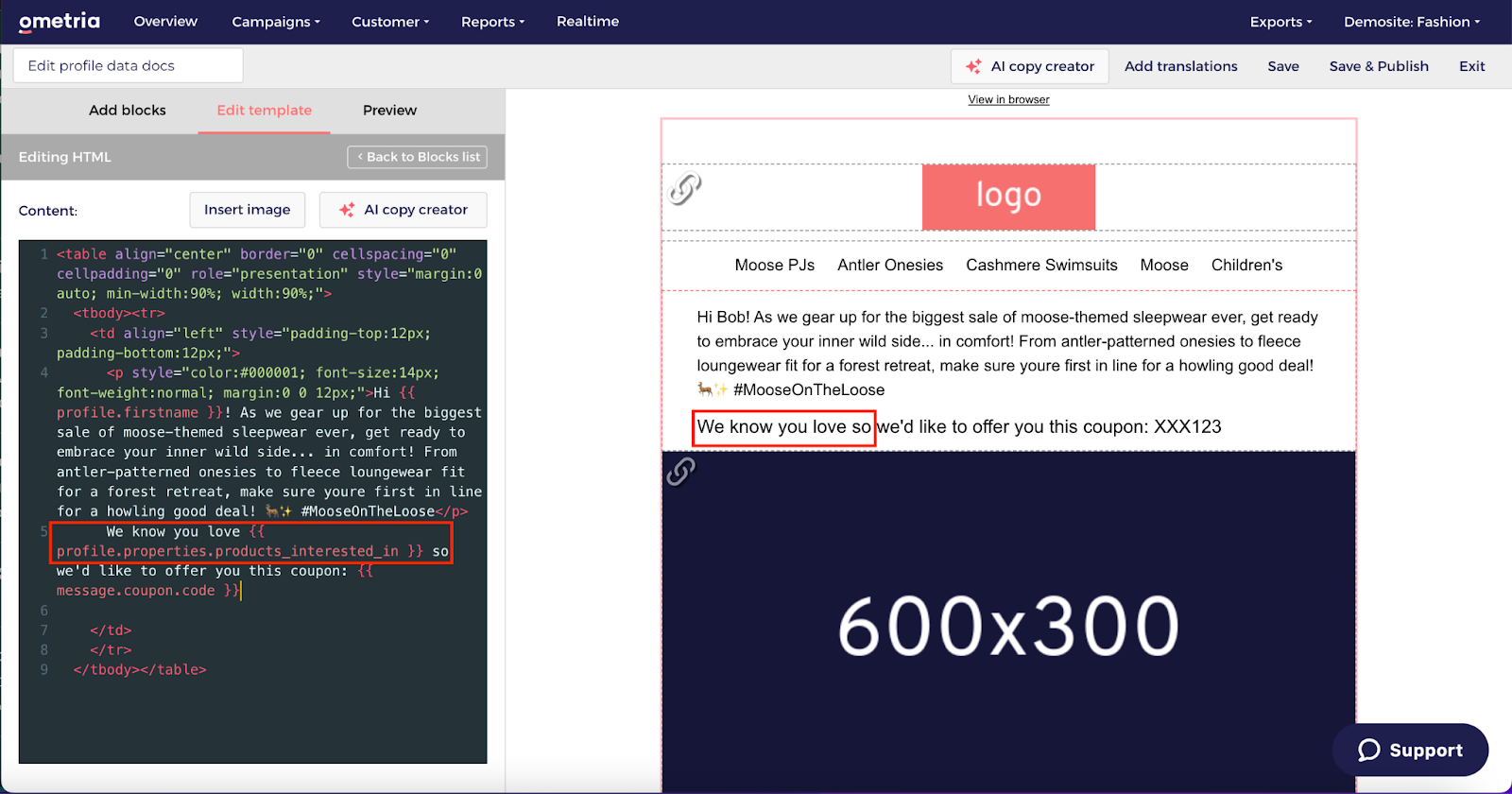Expand the Reports dropdown
Viewport: 1512px width, 794px height.
tap(492, 22)
